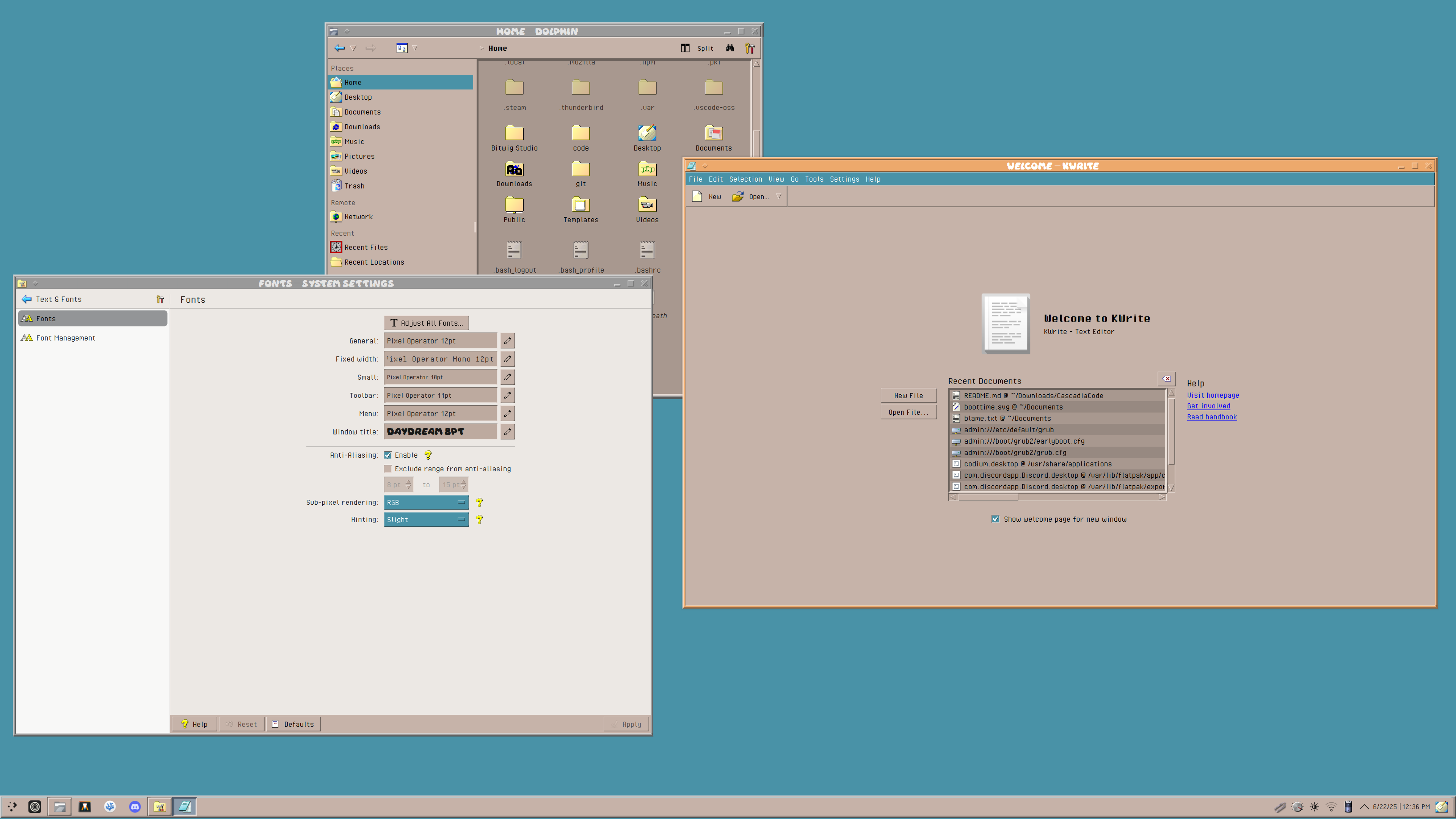The width and height of the screenshot is (1456, 819).
Task: Open the Discord icon in the taskbar
Action: point(135,806)
